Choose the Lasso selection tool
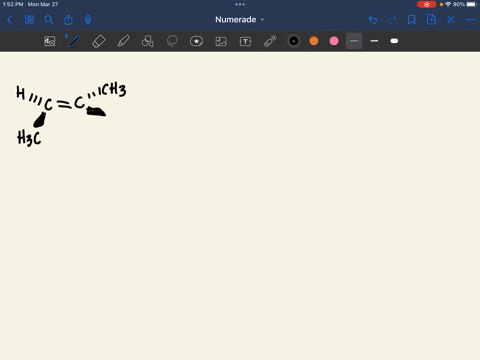480x360 pixels. pyautogui.click(x=172, y=41)
